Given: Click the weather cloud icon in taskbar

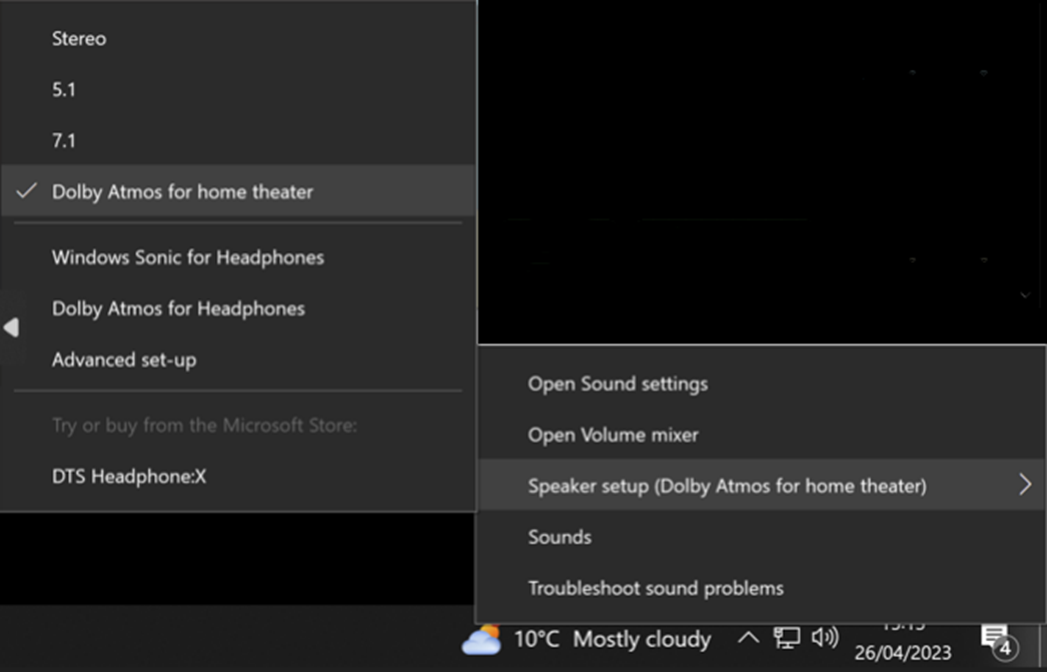Looking at the screenshot, I should click(x=482, y=639).
